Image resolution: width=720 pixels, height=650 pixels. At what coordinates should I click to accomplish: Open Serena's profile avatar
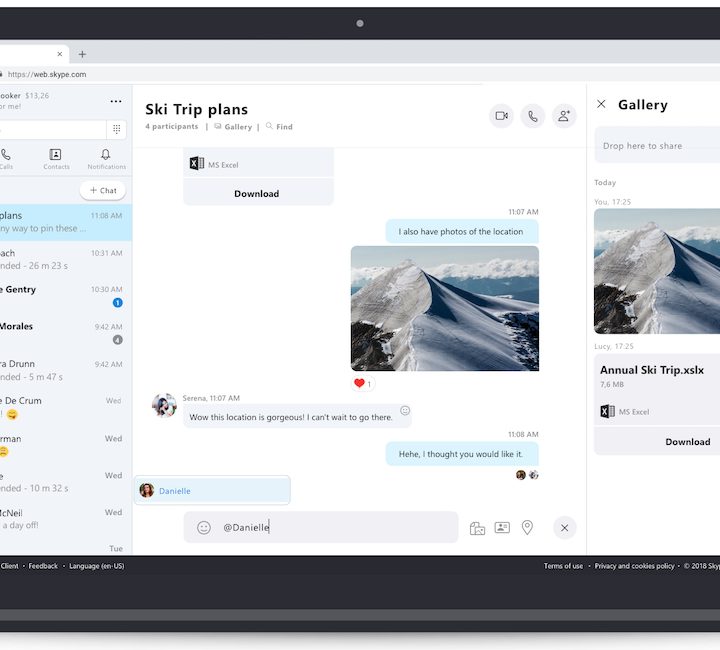click(x=164, y=405)
